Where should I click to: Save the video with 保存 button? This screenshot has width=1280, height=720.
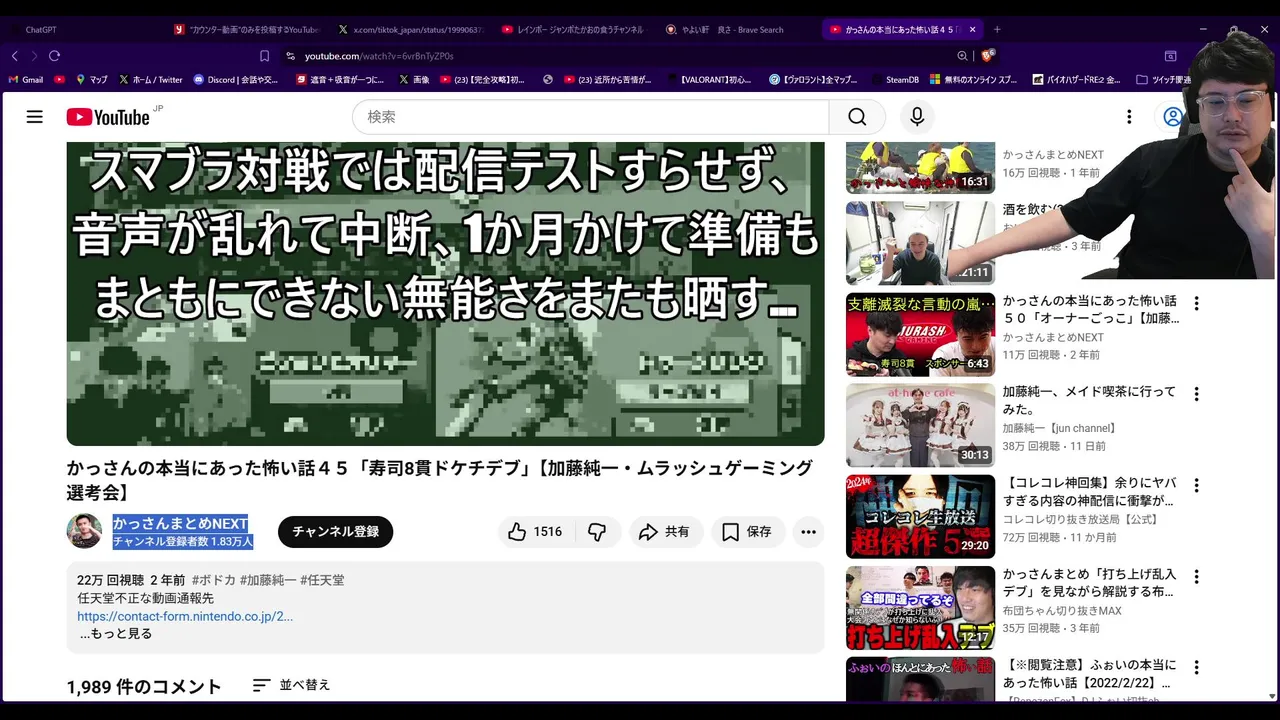[748, 532]
